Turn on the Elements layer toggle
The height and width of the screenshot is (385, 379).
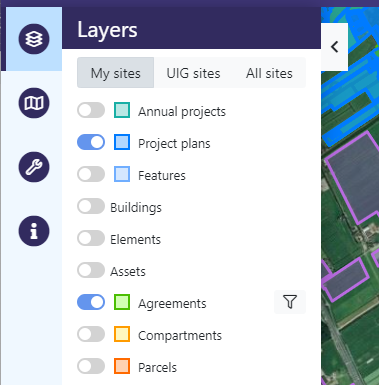(x=91, y=238)
